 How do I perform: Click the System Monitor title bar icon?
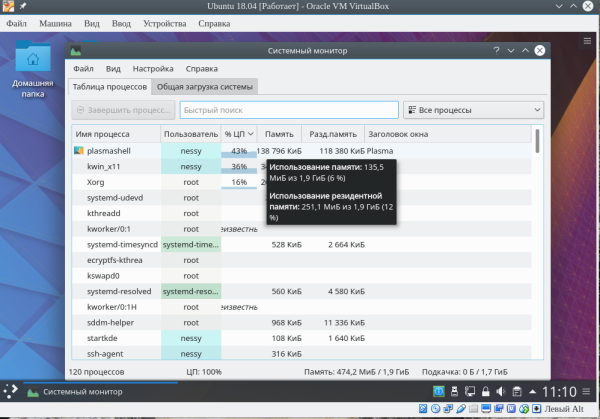[76, 51]
